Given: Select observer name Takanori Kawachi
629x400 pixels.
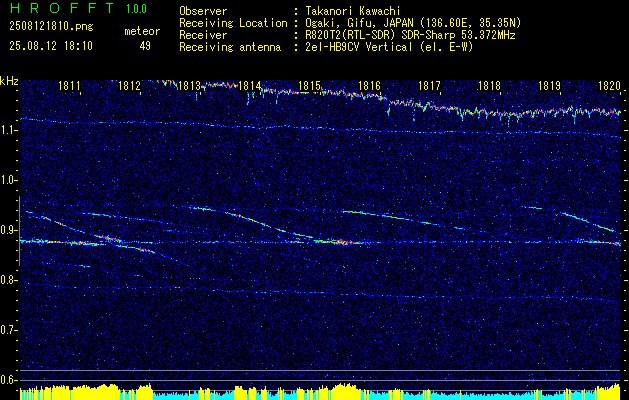Looking at the screenshot, I should click(x=352, y=11).
